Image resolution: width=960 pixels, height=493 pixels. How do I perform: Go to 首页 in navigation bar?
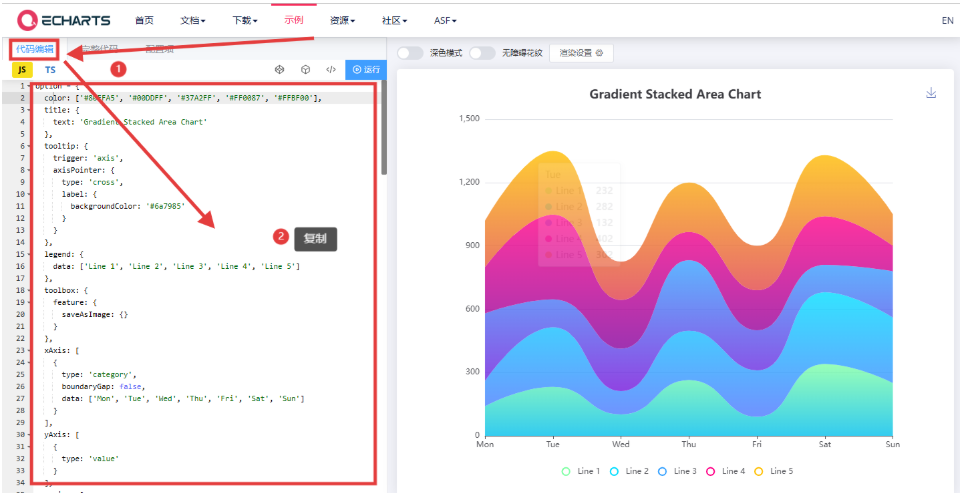(144, 20)
